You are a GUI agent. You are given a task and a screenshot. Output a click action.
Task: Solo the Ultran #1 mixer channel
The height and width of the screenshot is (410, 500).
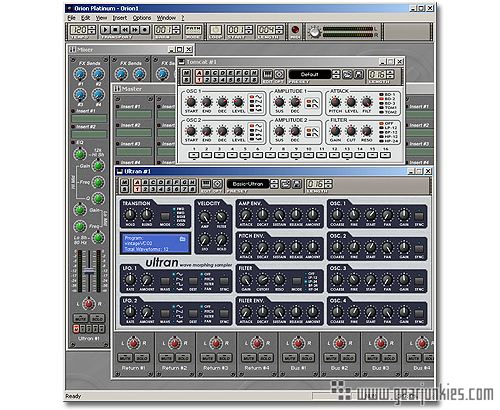coord(97,318)
